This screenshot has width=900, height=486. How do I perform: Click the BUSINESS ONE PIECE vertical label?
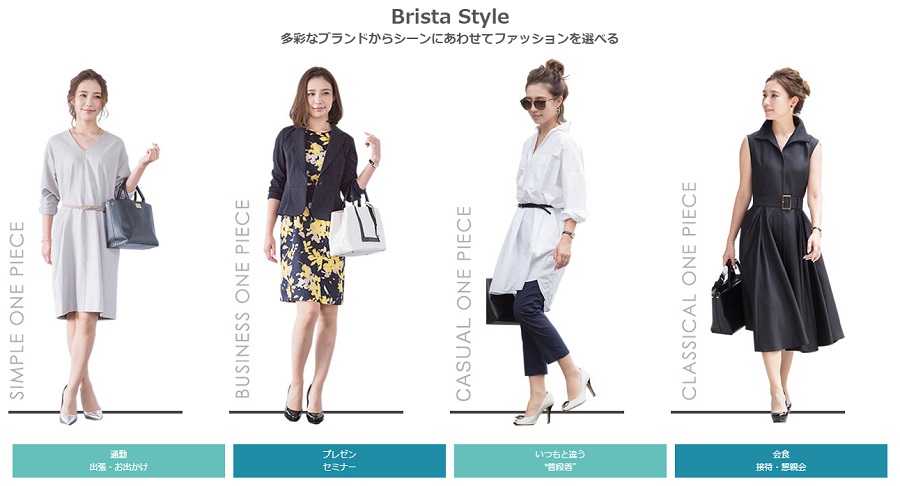click(x=243, y=299)
